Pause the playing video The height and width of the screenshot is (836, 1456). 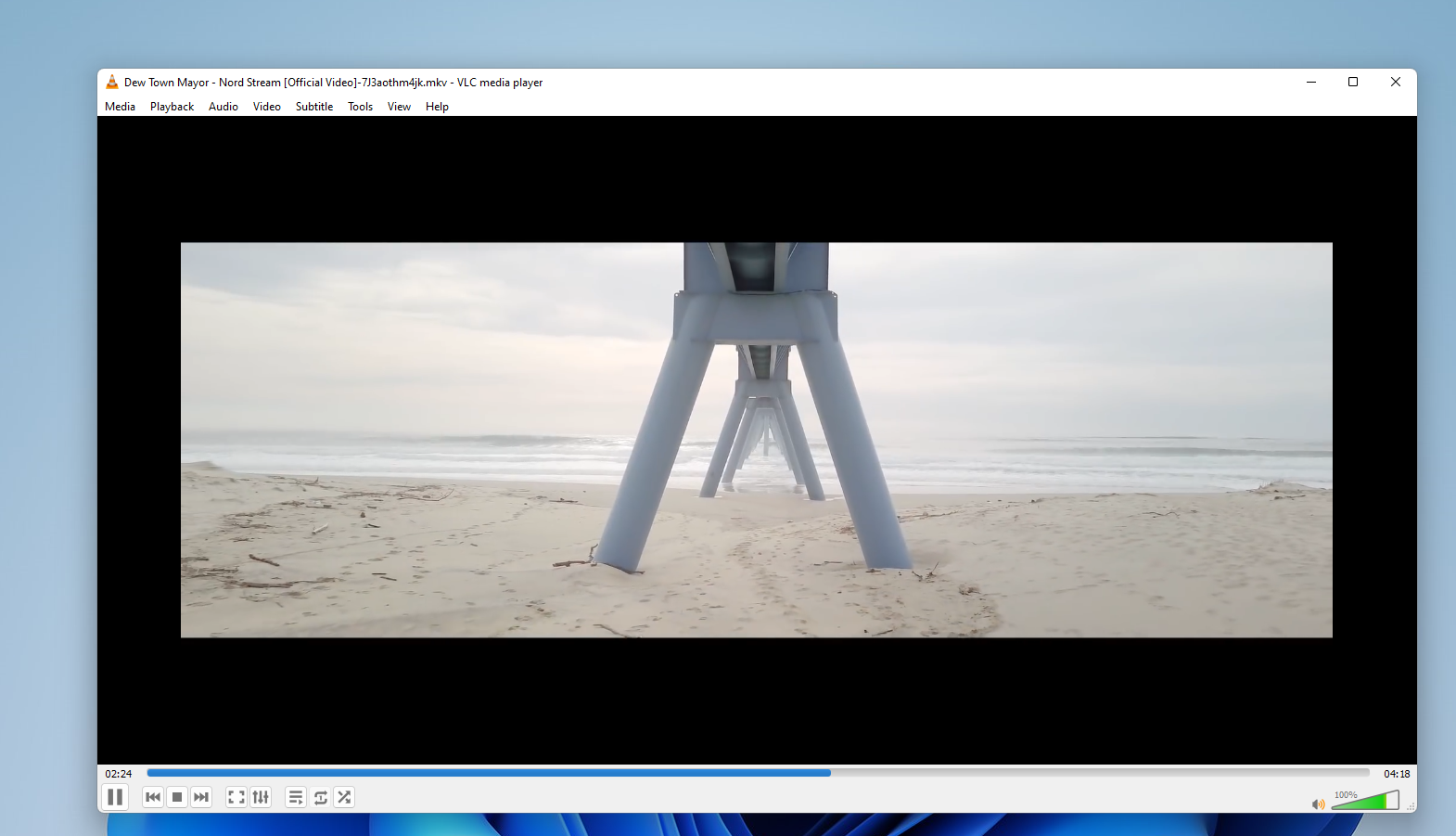[x=115, y=797]
